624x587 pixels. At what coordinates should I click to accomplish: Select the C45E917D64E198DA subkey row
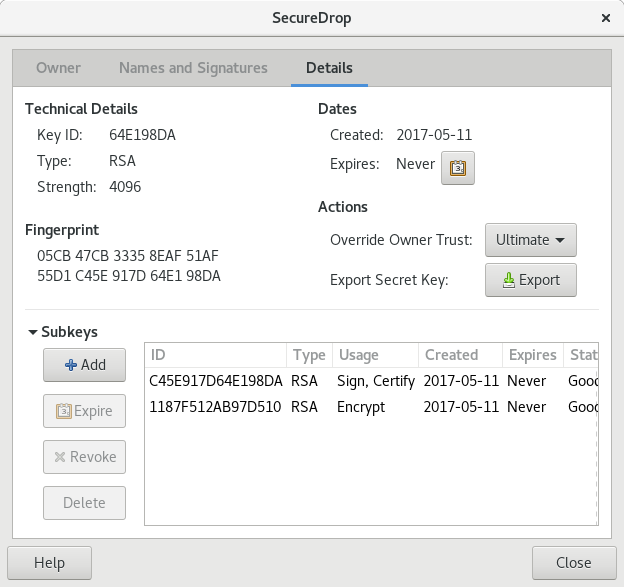[x=371, y=381]
